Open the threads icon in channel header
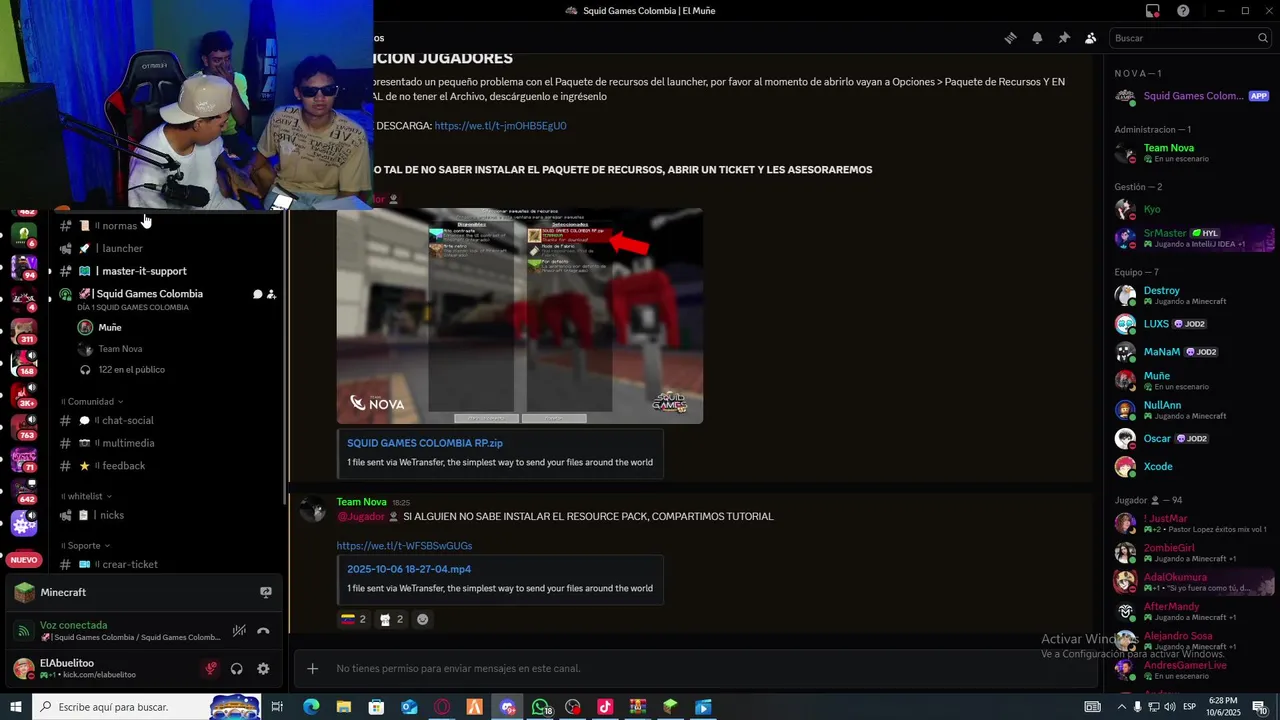 coord(1010,38)
